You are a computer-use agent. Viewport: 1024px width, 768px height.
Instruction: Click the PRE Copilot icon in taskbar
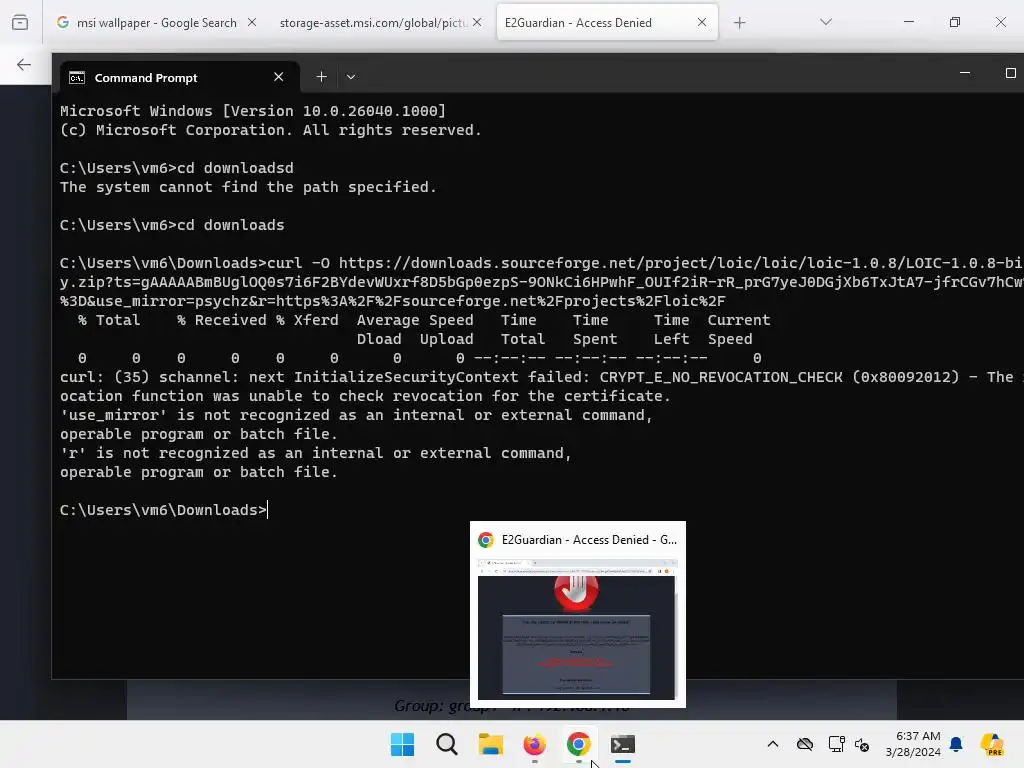[x=993, y=744]
